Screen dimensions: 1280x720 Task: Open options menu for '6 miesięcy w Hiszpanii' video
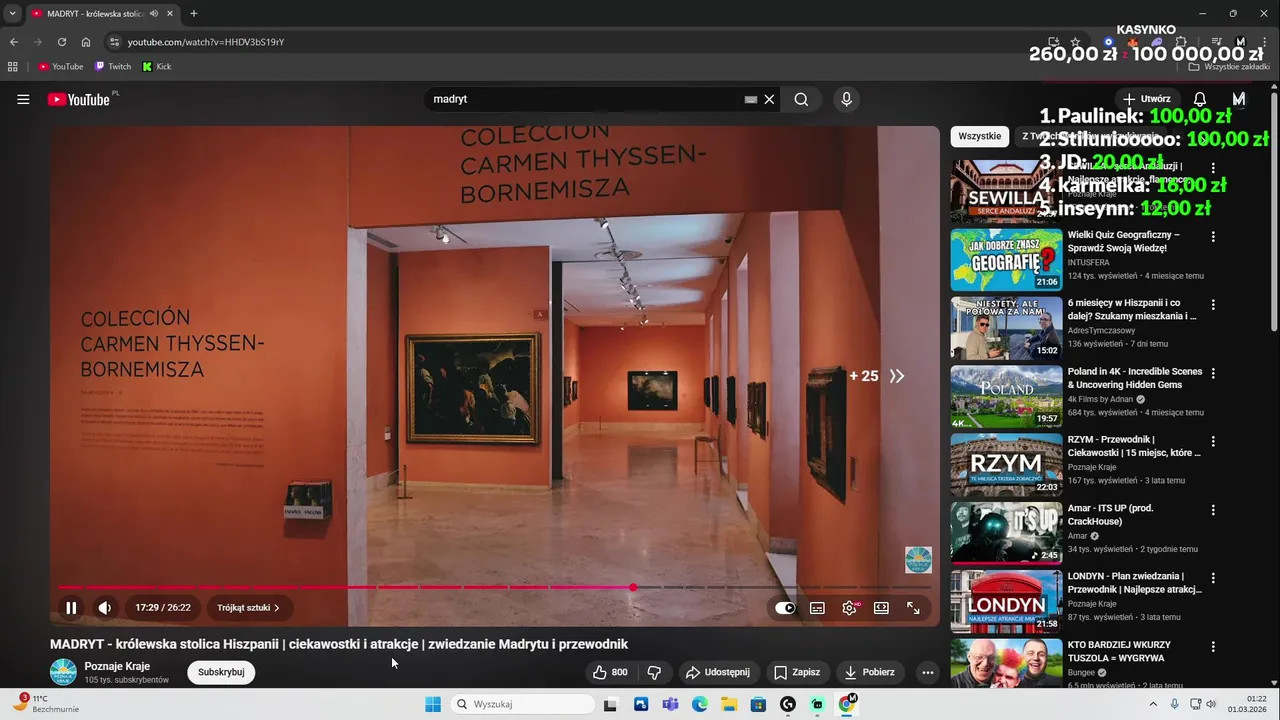[1213, 305]
